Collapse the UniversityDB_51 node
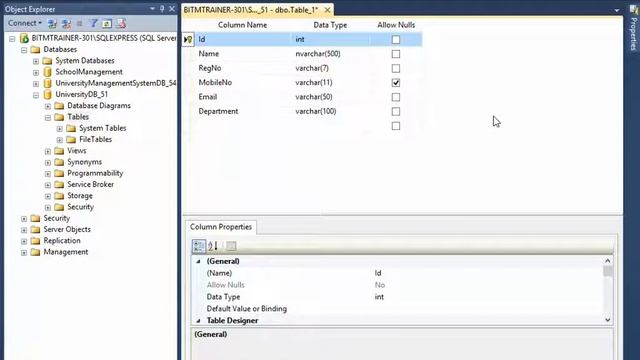Image resolution: width=640 pixels, height=360 pixels. tap(36, 95)
